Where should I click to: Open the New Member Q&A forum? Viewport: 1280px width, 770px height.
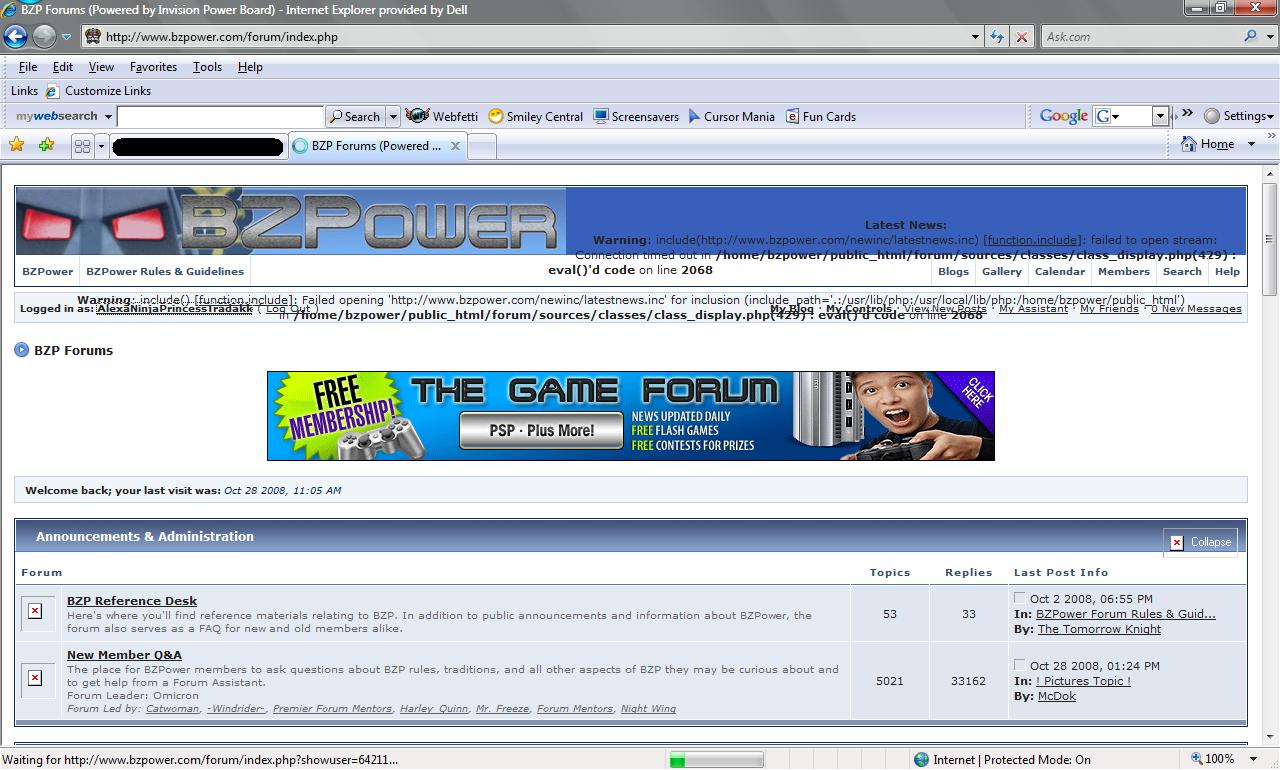click(x=124, y=655)
